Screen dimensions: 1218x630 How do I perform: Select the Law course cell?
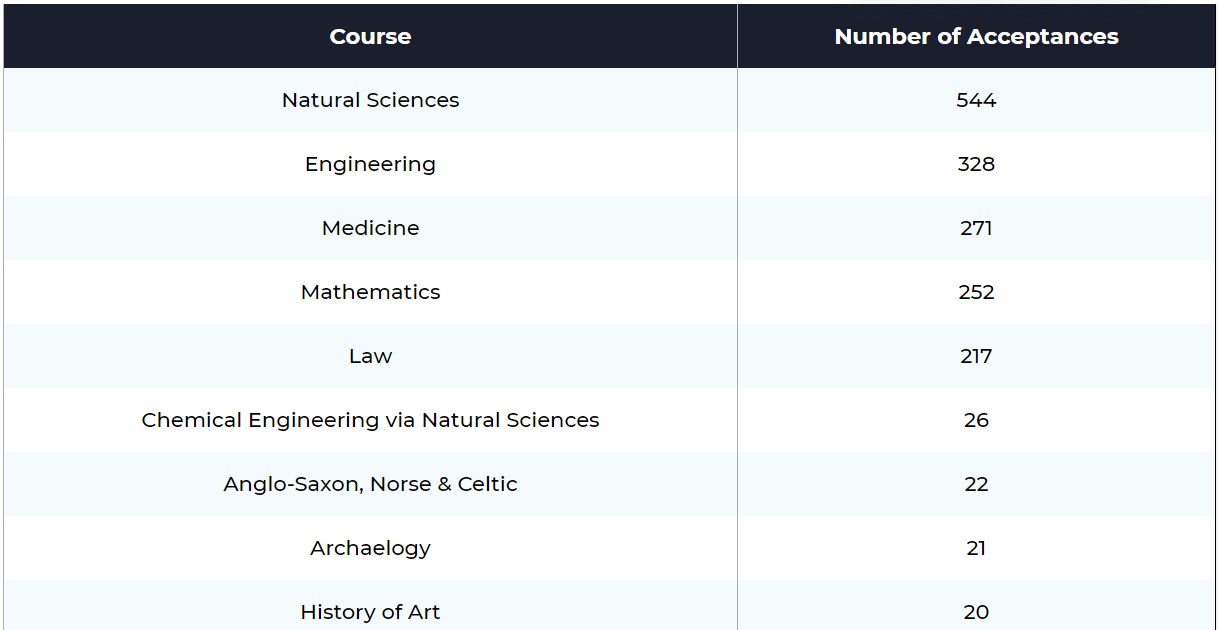click(x=370, y=356)
